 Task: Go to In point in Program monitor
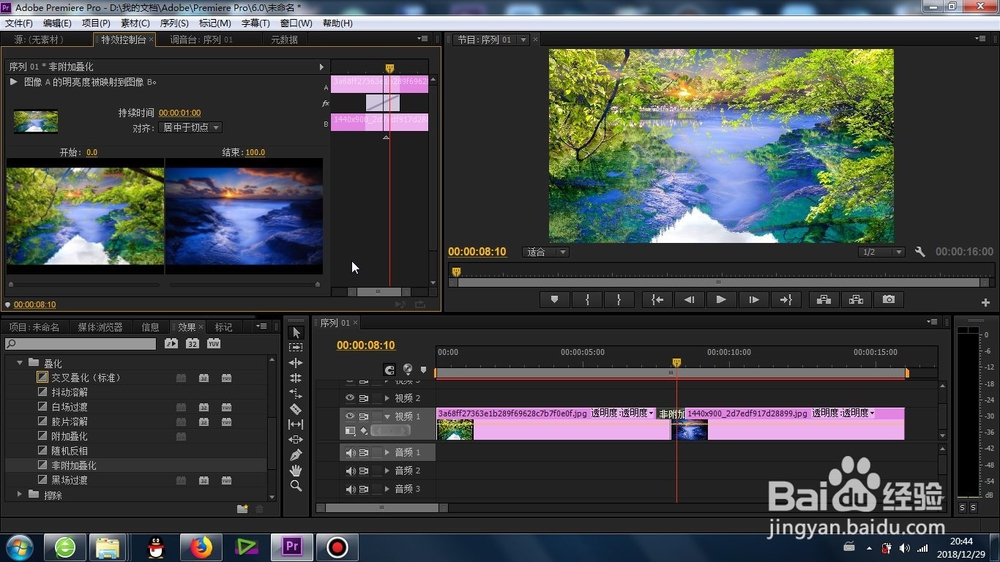pos(657,299)
